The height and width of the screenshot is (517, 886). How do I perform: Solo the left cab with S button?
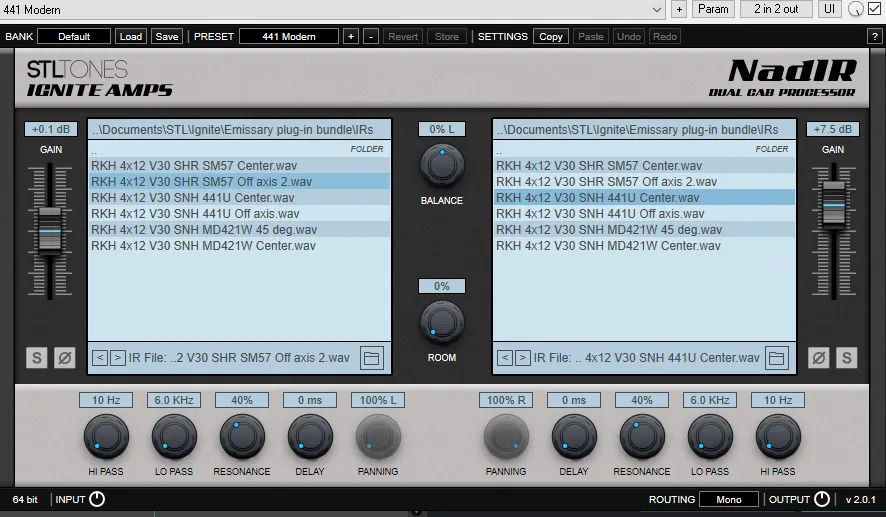[37, 358]
